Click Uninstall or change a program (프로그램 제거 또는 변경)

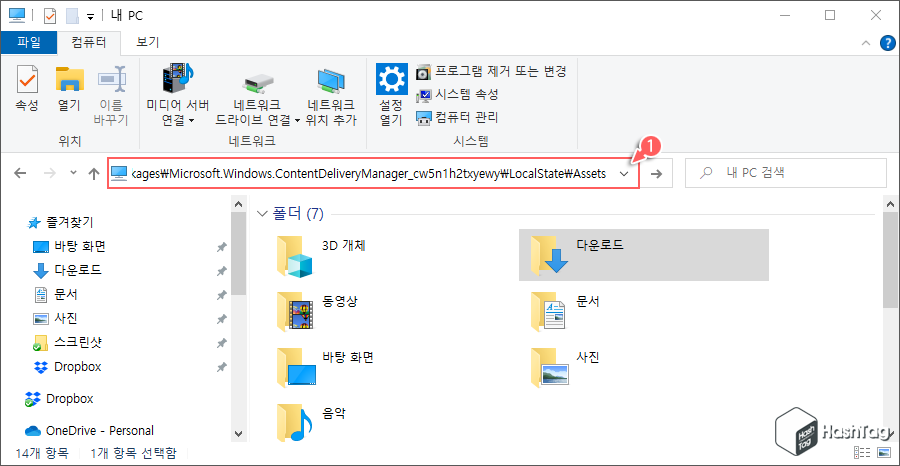[491, 72]
